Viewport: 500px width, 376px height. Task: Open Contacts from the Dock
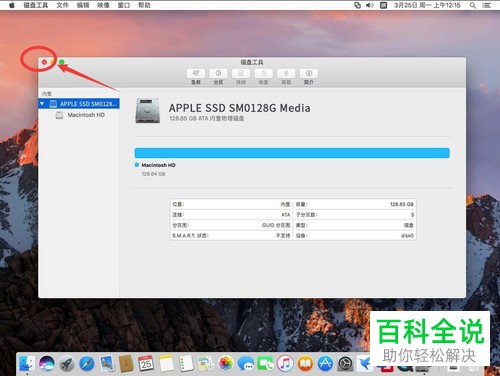(x=126, y=363)
